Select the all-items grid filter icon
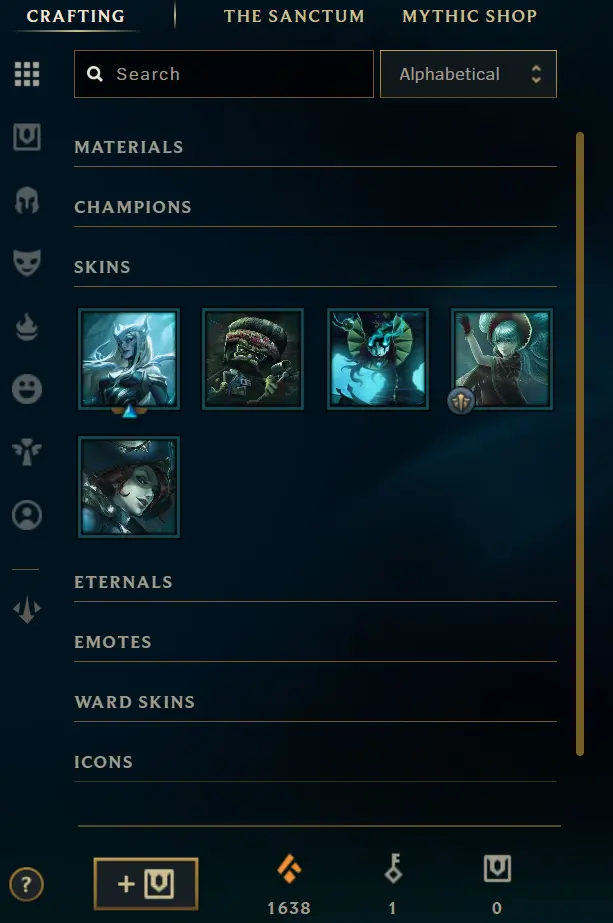 pos(27,74)
